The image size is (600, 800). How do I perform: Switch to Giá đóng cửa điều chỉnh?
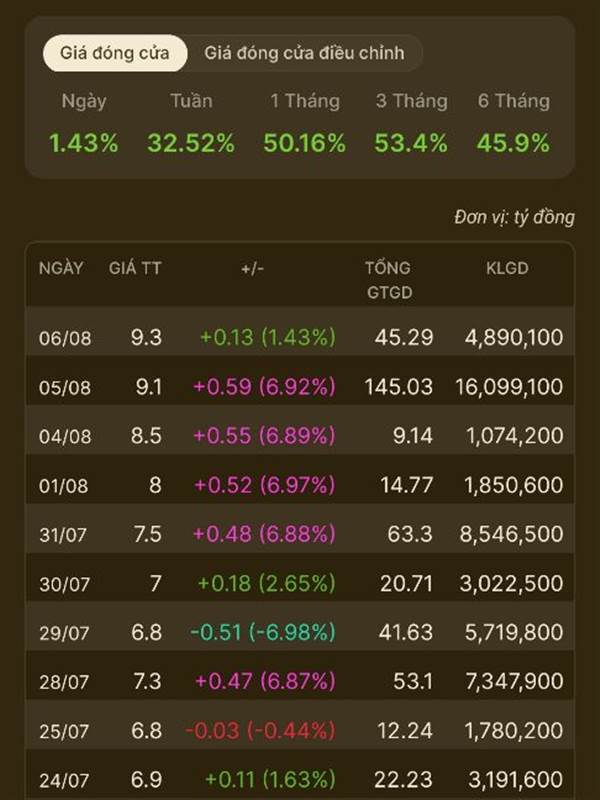click(x=305, y=53)
